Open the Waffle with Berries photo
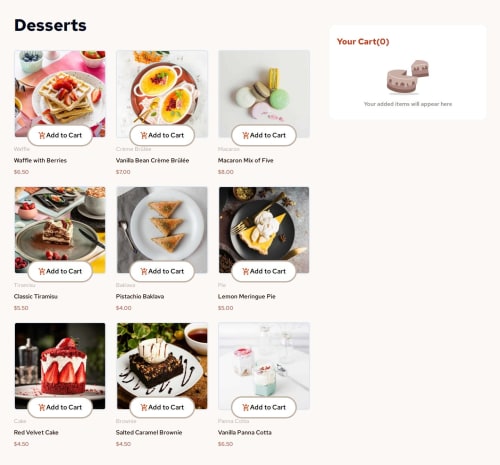500x465 pixels. (x=60, y=94)
